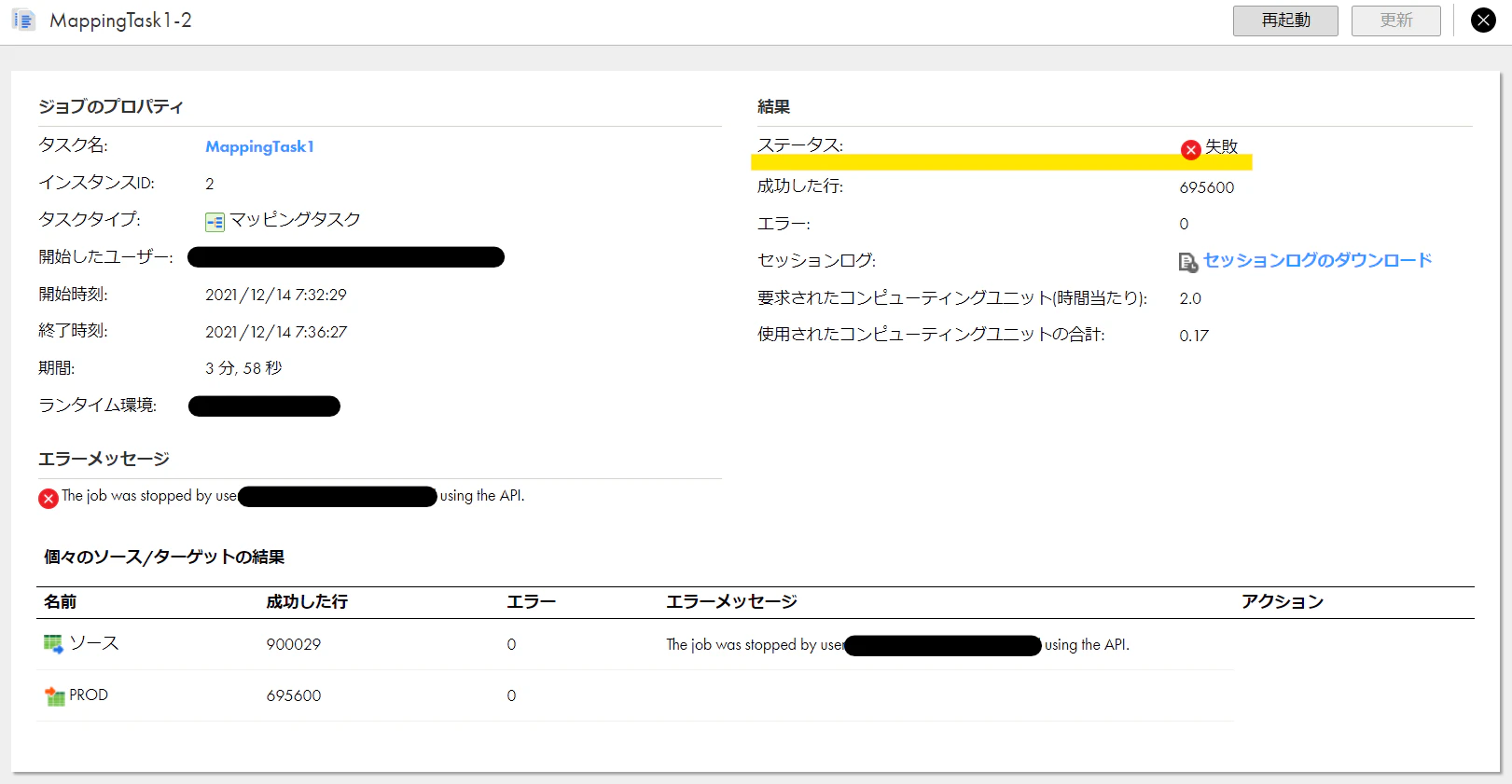The width and height of the screenshot is (1512, 784).
Task: Open the MappingTask1 task name link
Action: tap(259, 146)
